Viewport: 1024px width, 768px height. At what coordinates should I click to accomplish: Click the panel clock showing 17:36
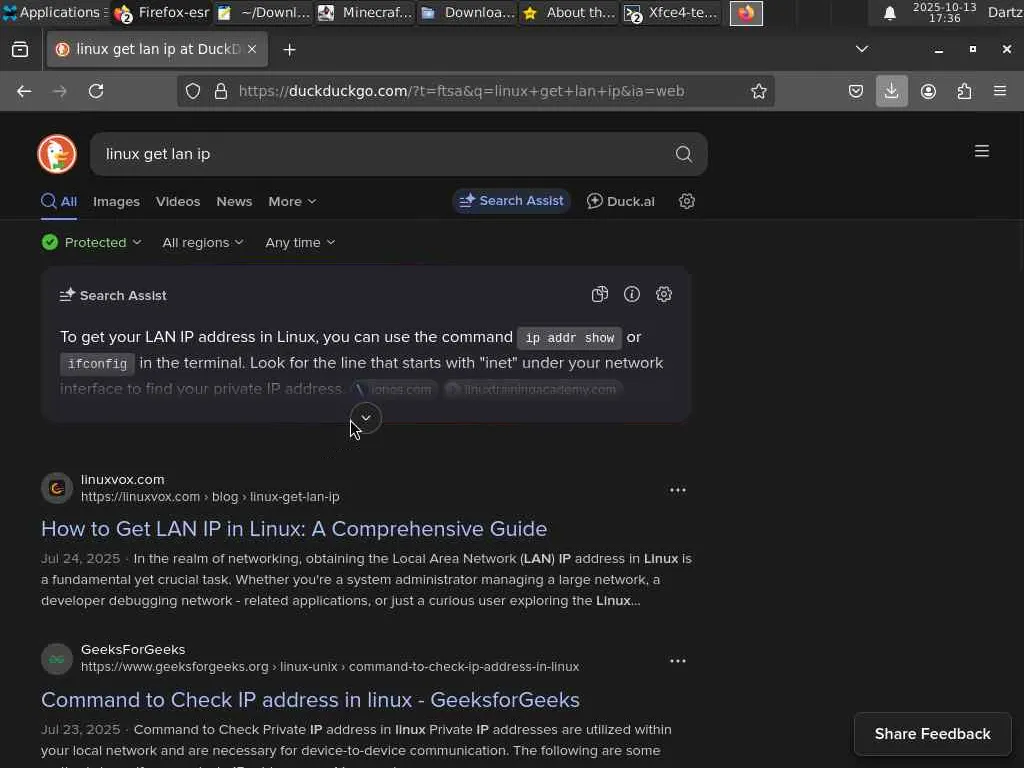pyautogui.click(x=944, y=13)
